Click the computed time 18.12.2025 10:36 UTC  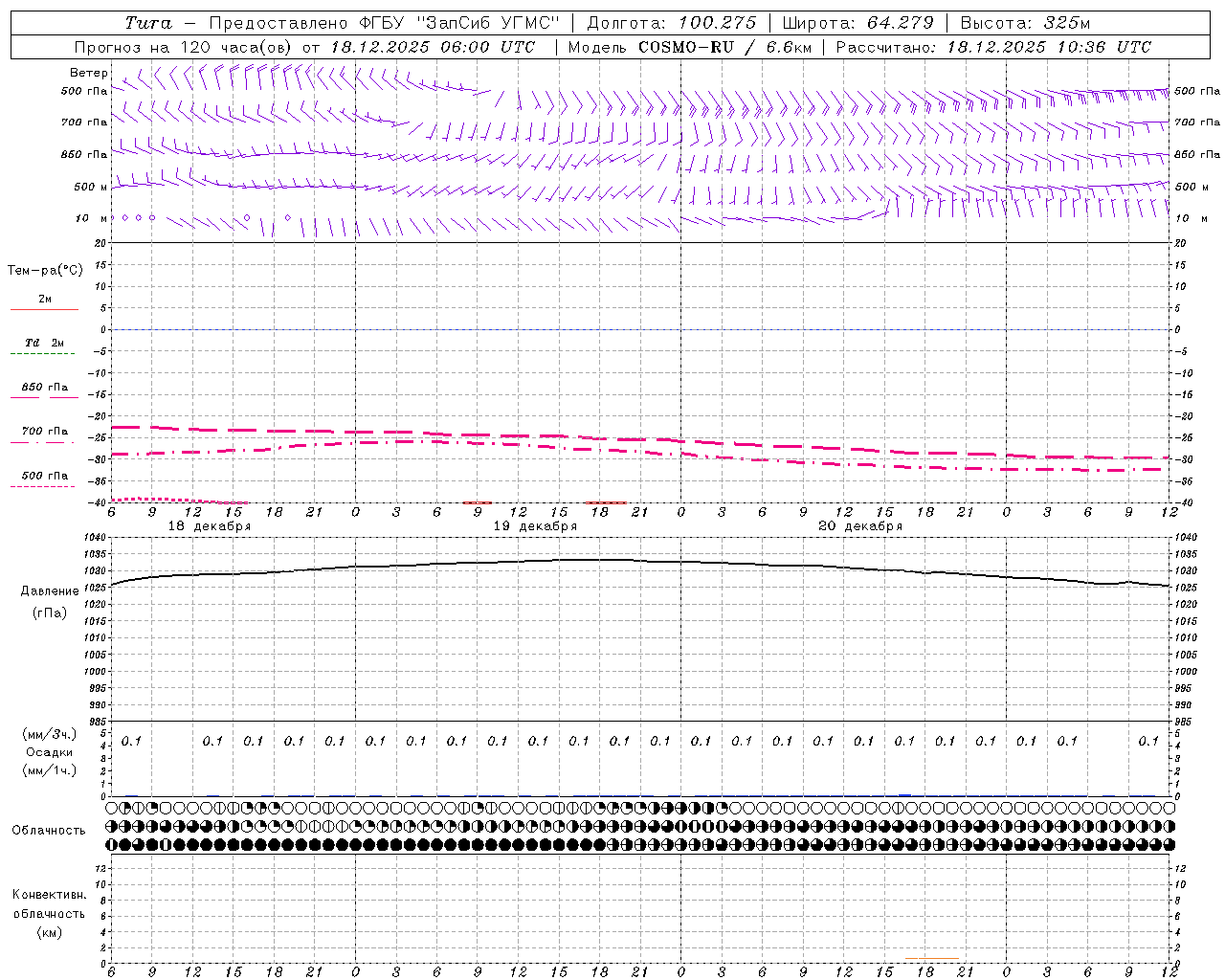[1049, 47]
